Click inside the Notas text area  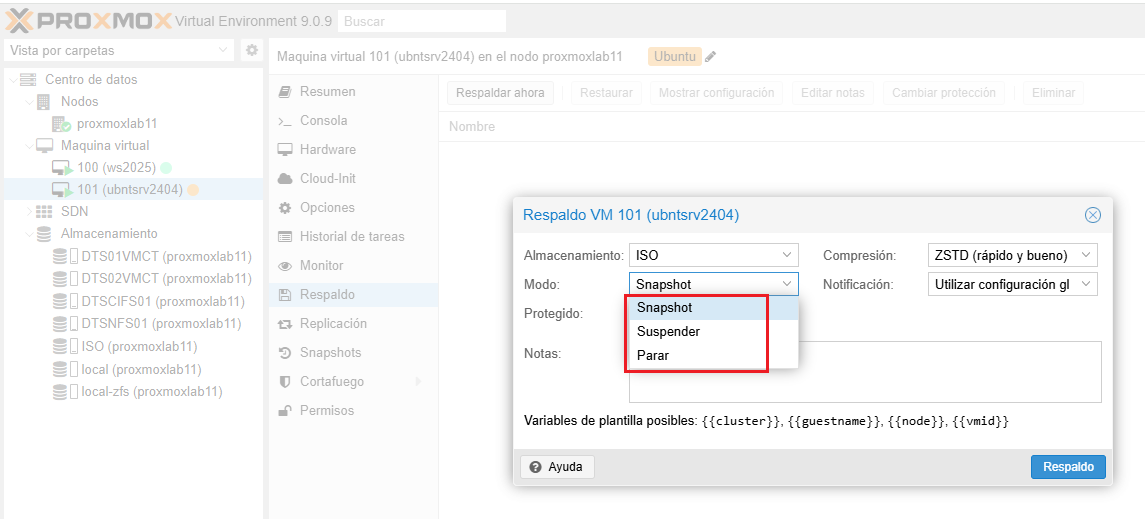(865, 372)
